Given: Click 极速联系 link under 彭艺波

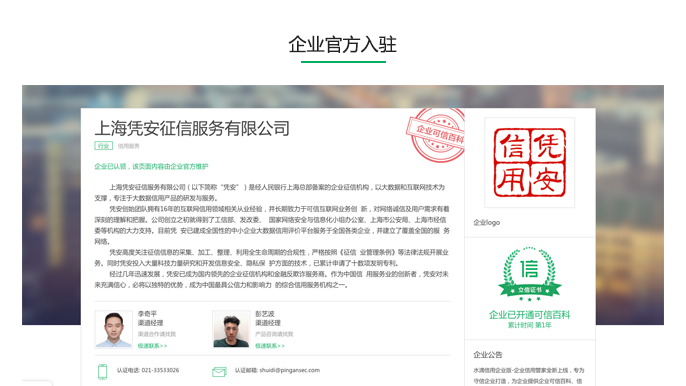Looking at the screenshot, I should point(270,346).
